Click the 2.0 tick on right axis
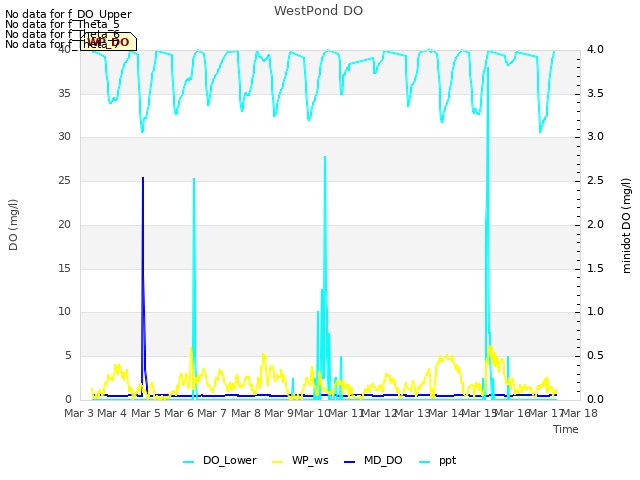The height and width of the screenshot is (480, 640). (595, 224)
